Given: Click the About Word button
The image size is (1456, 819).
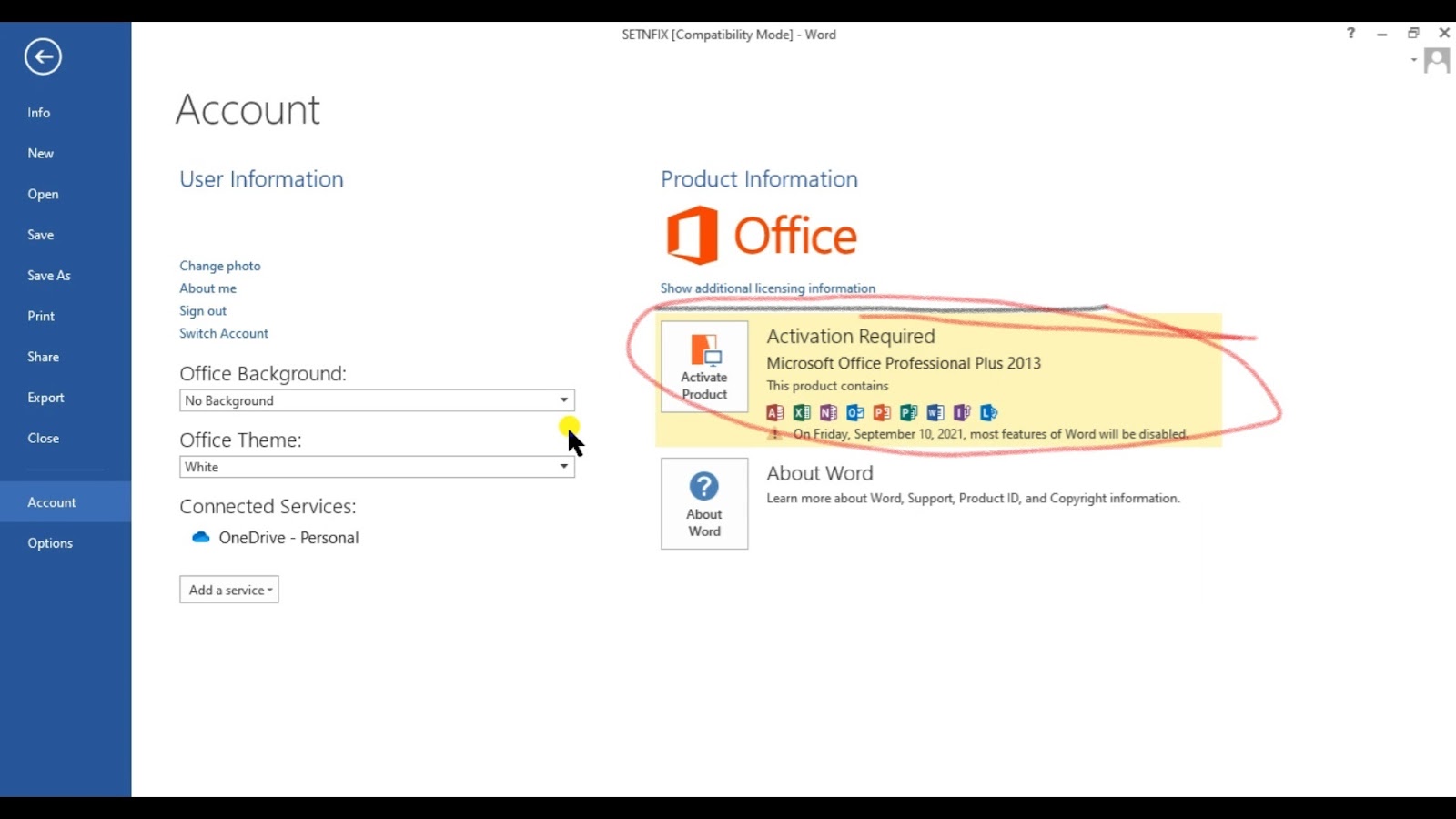Looking at the screenshot, I should pos(704,503).
